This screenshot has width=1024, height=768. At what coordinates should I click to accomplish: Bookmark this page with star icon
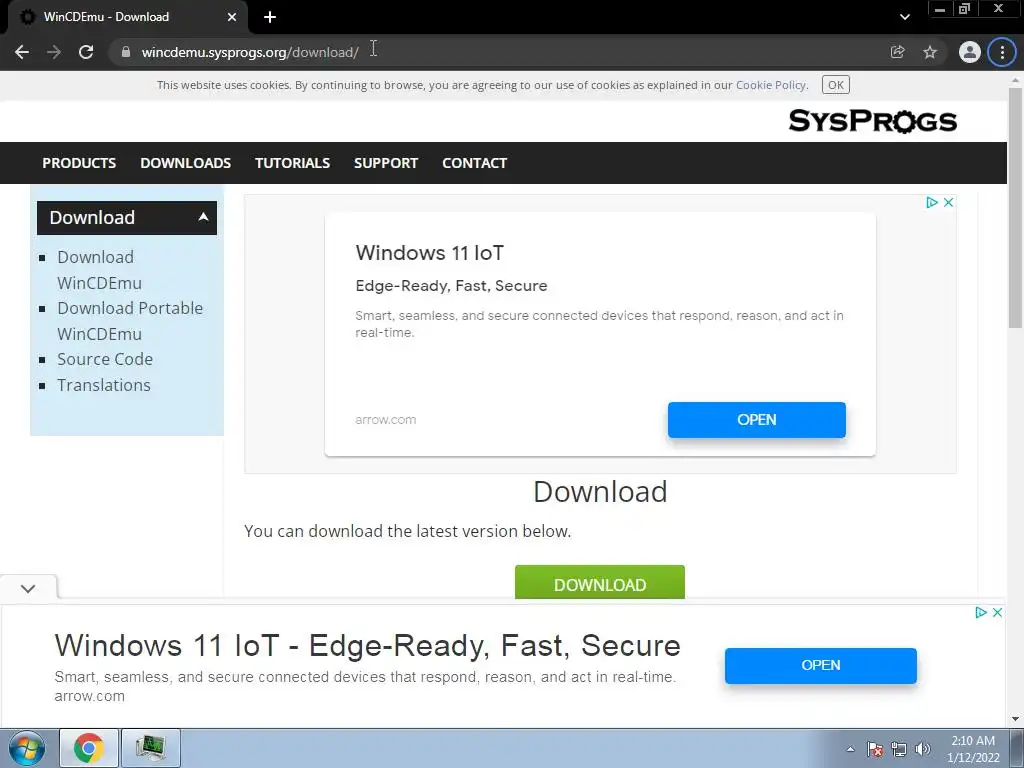click(930, 52)
